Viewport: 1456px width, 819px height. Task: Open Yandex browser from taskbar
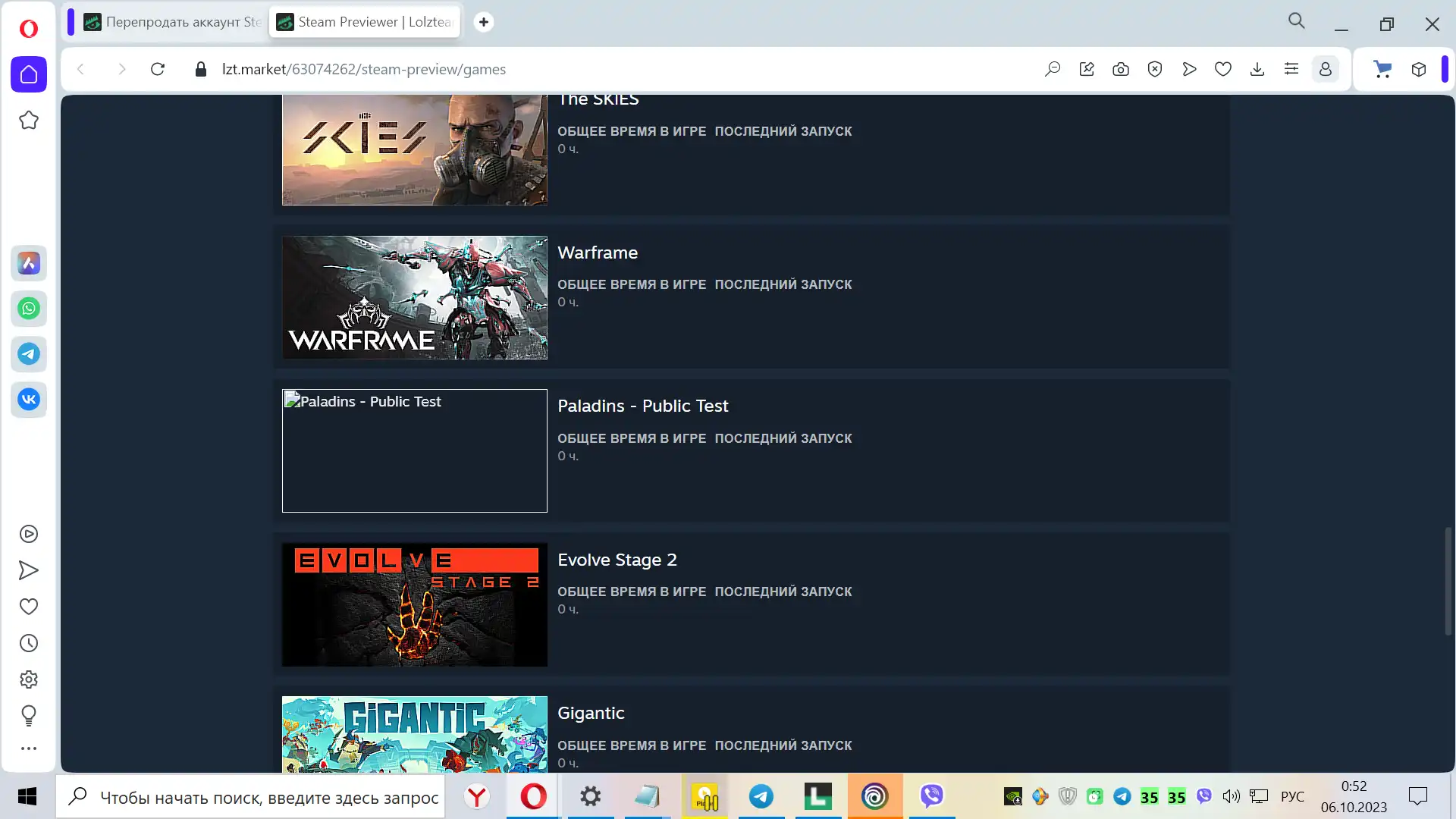pos(477,796)
